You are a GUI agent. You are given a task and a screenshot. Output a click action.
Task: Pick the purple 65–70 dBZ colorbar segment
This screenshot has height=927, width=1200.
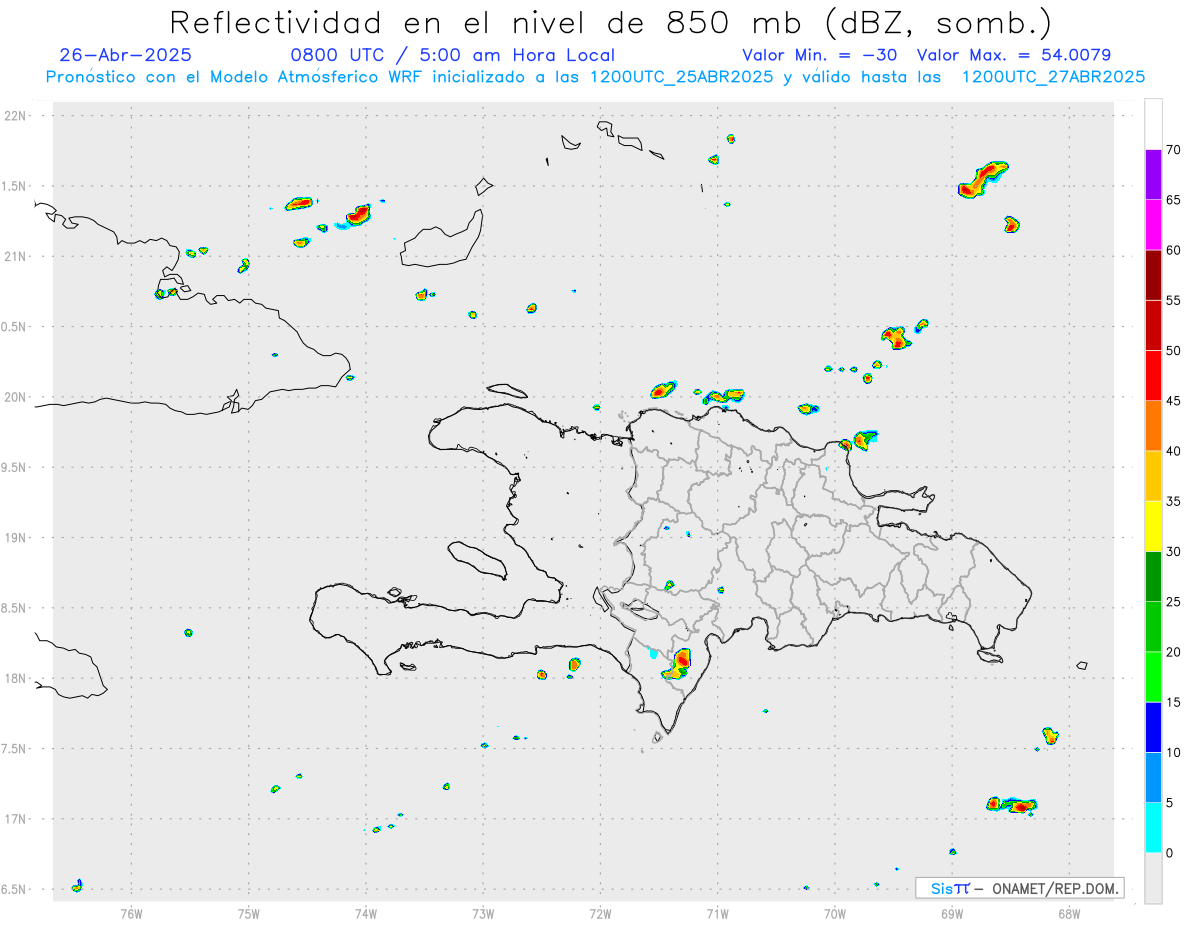pos(1153,175)
